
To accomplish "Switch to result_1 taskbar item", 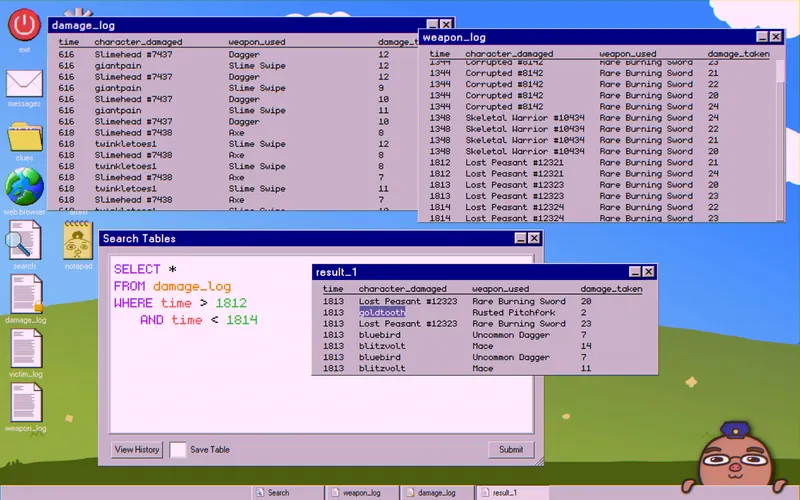I will tap(512, 493).
